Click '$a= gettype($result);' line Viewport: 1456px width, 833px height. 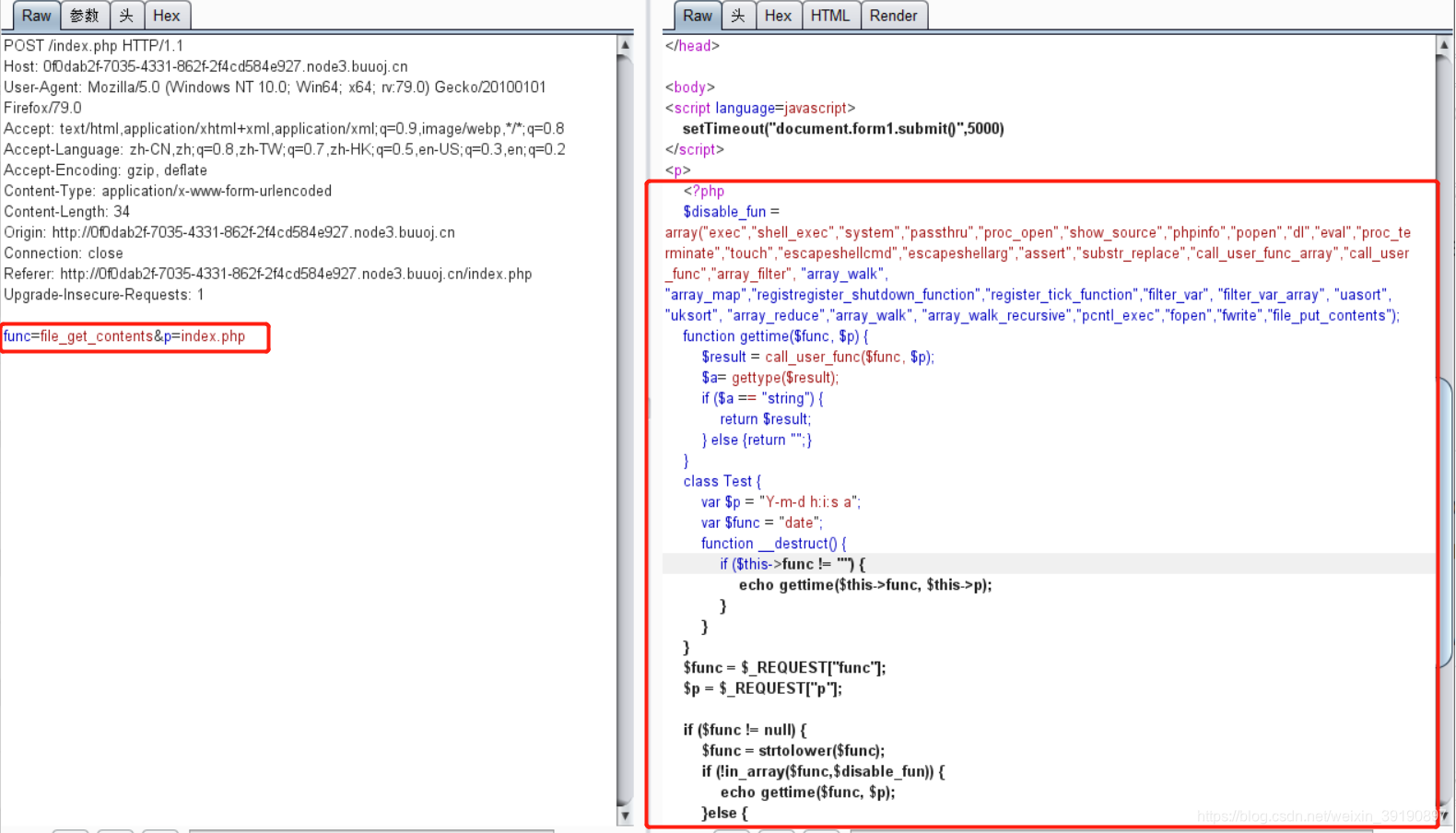point(770,378)
